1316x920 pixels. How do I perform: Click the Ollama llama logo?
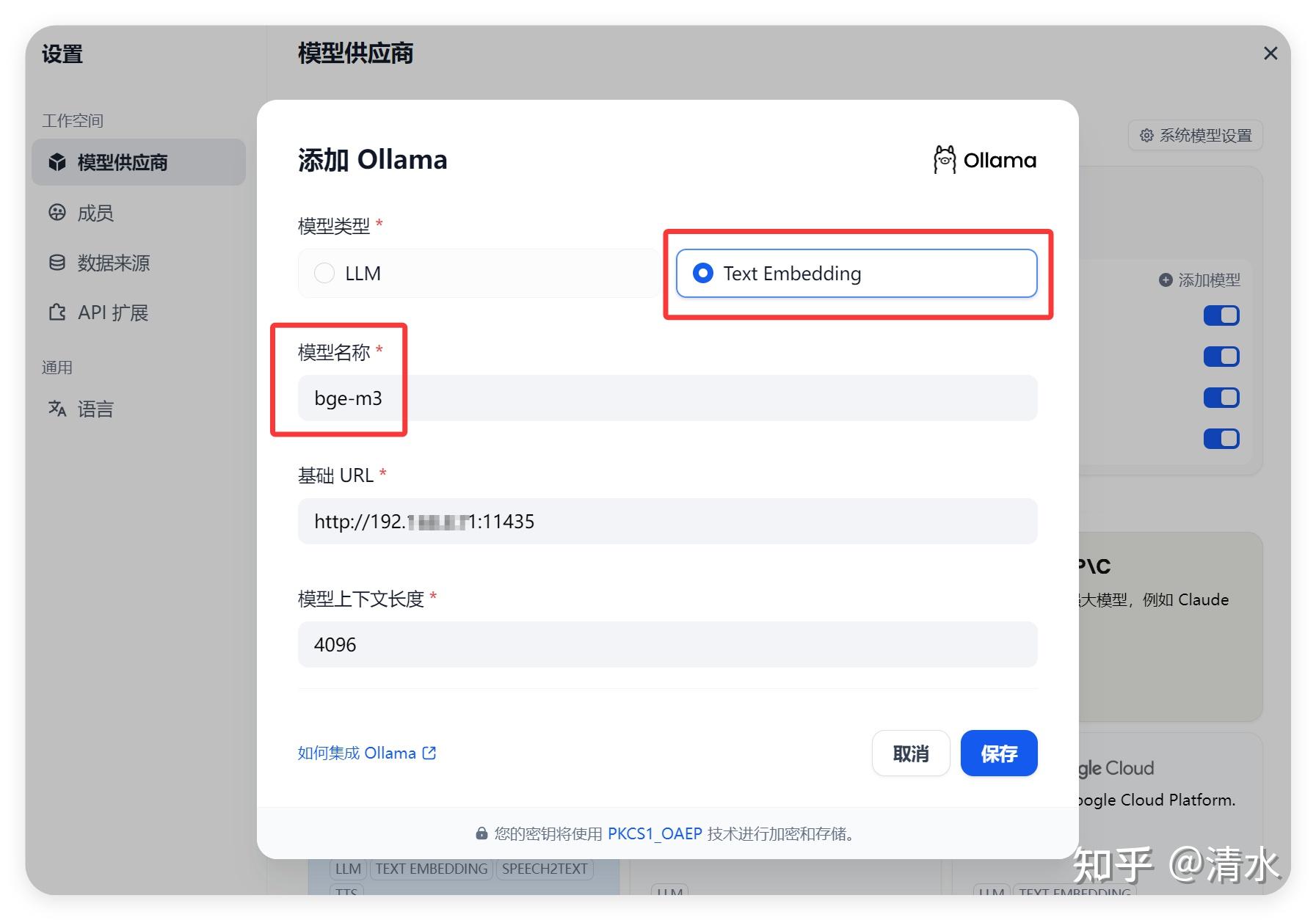click(x=944, y=159)
